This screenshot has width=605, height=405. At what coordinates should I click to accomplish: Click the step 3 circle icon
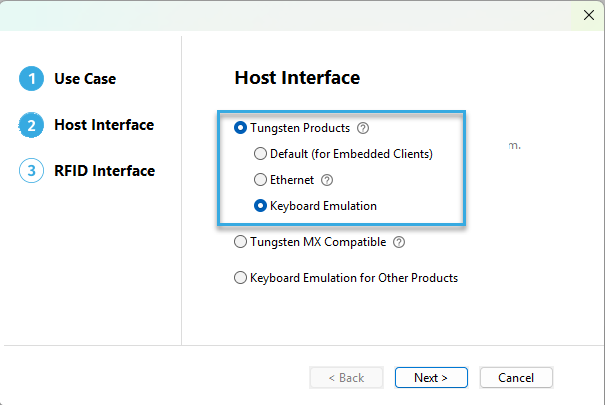pyautogui.click(x=31, y=170)
